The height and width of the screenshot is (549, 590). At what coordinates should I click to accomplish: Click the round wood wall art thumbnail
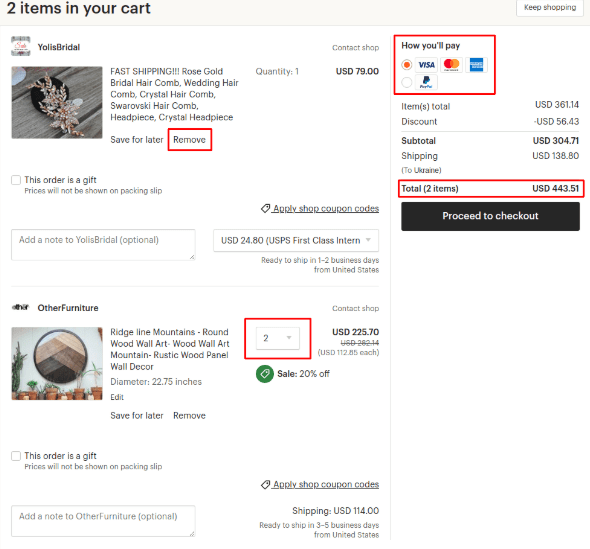(x=57, y=363)
